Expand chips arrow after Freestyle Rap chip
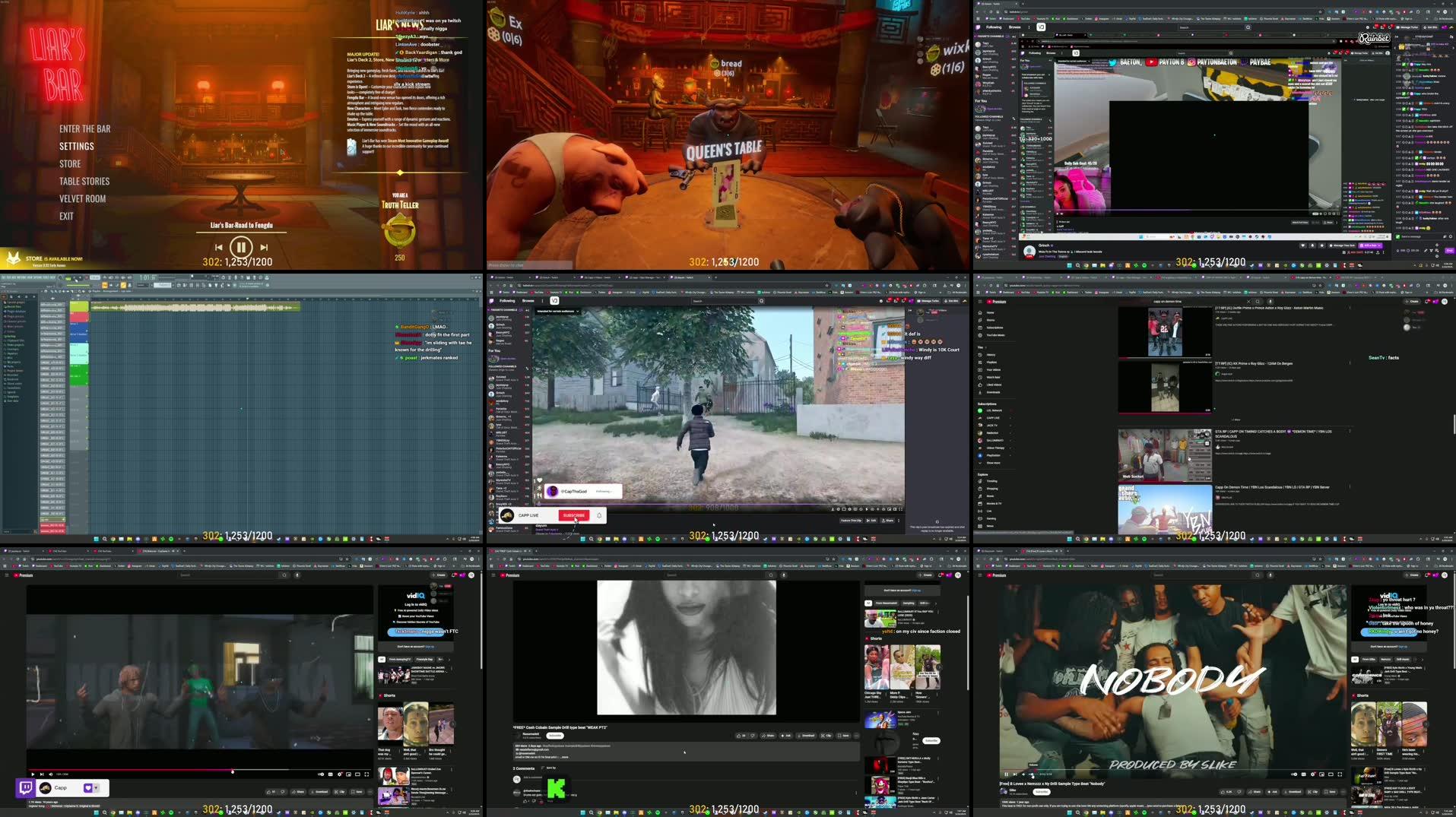This screenshot has height=817, width=1456. coord(449,659)
